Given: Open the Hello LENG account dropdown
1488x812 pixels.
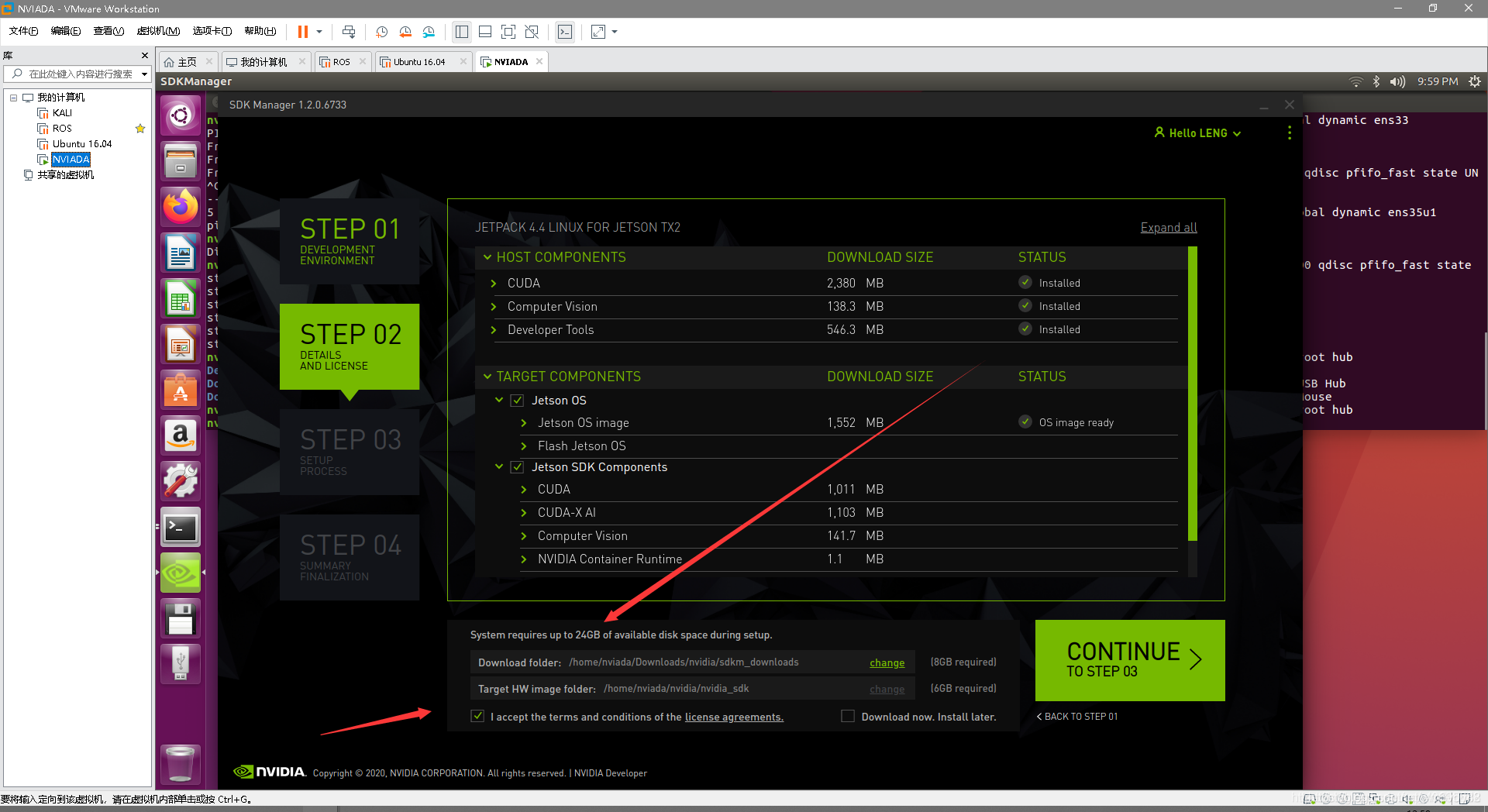Looking at the screenshot, I should point(1198,133).
